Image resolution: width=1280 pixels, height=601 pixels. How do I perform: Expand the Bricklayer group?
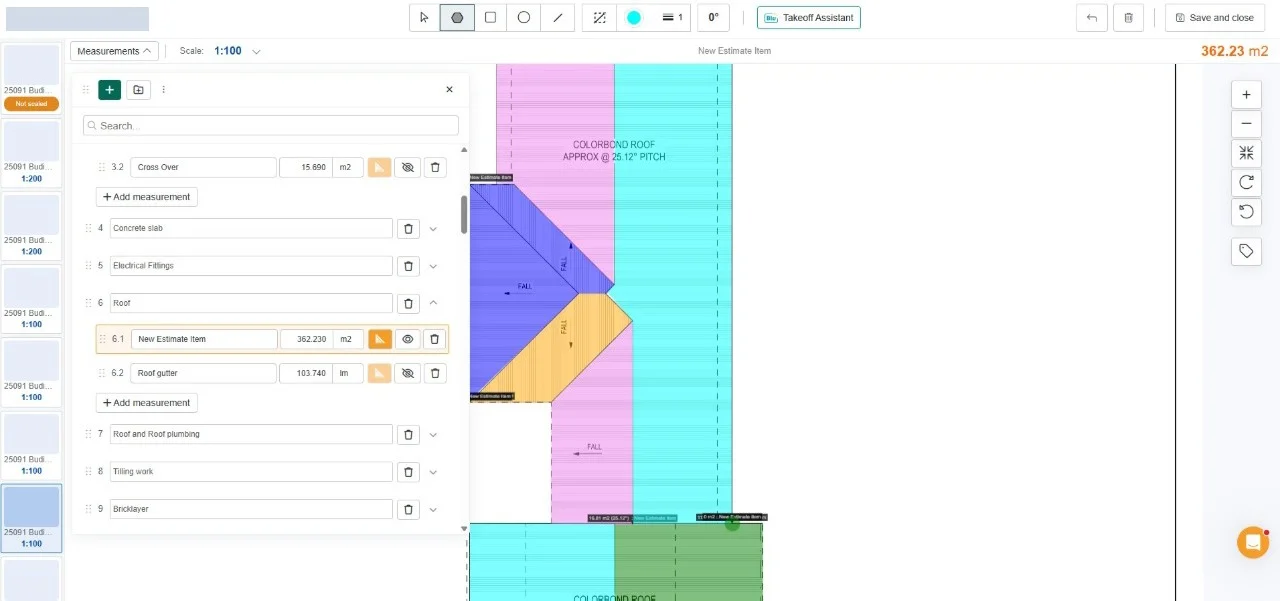433,509
